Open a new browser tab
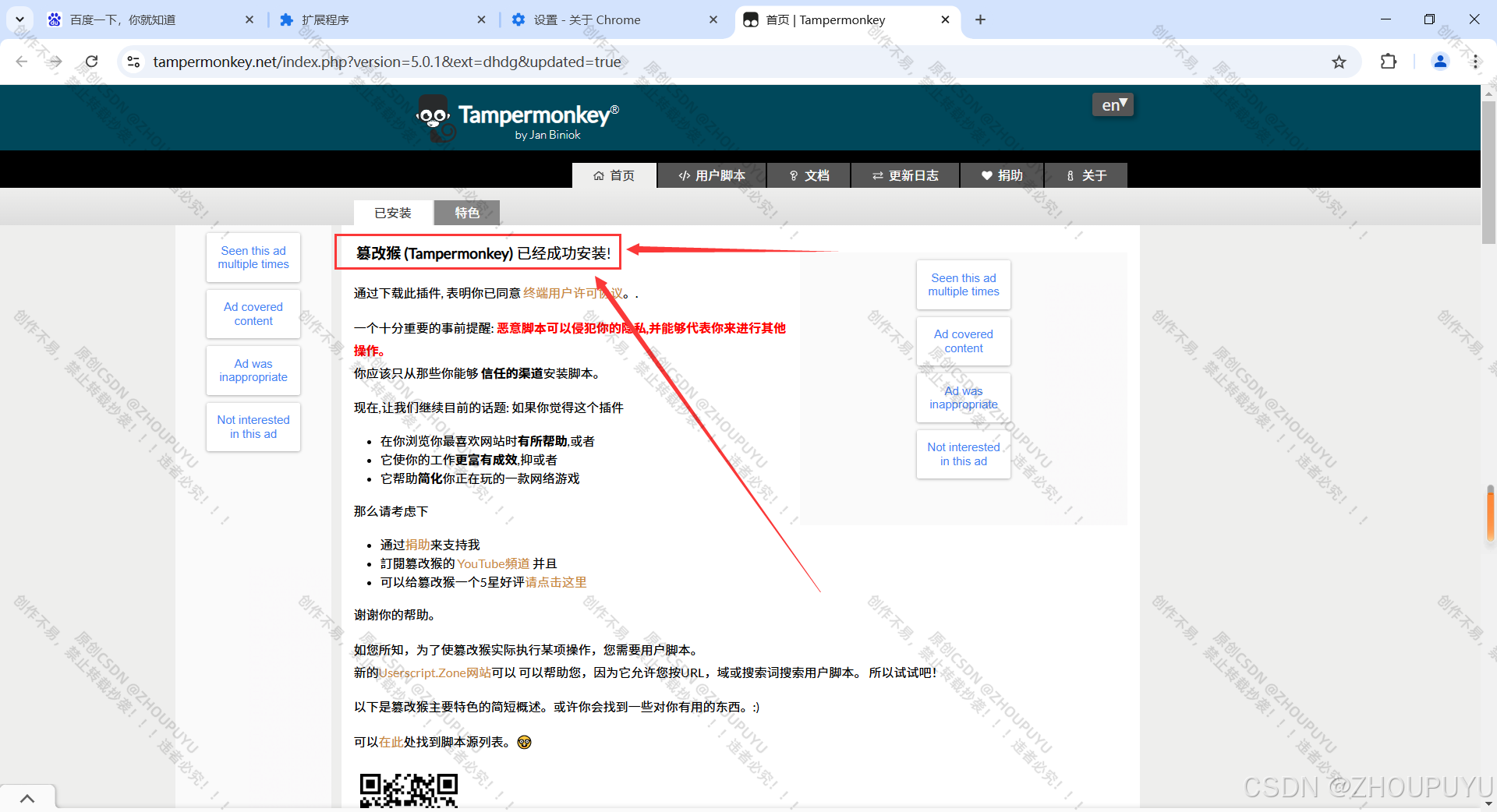1497x812 pixels. (x=981, y=19)
